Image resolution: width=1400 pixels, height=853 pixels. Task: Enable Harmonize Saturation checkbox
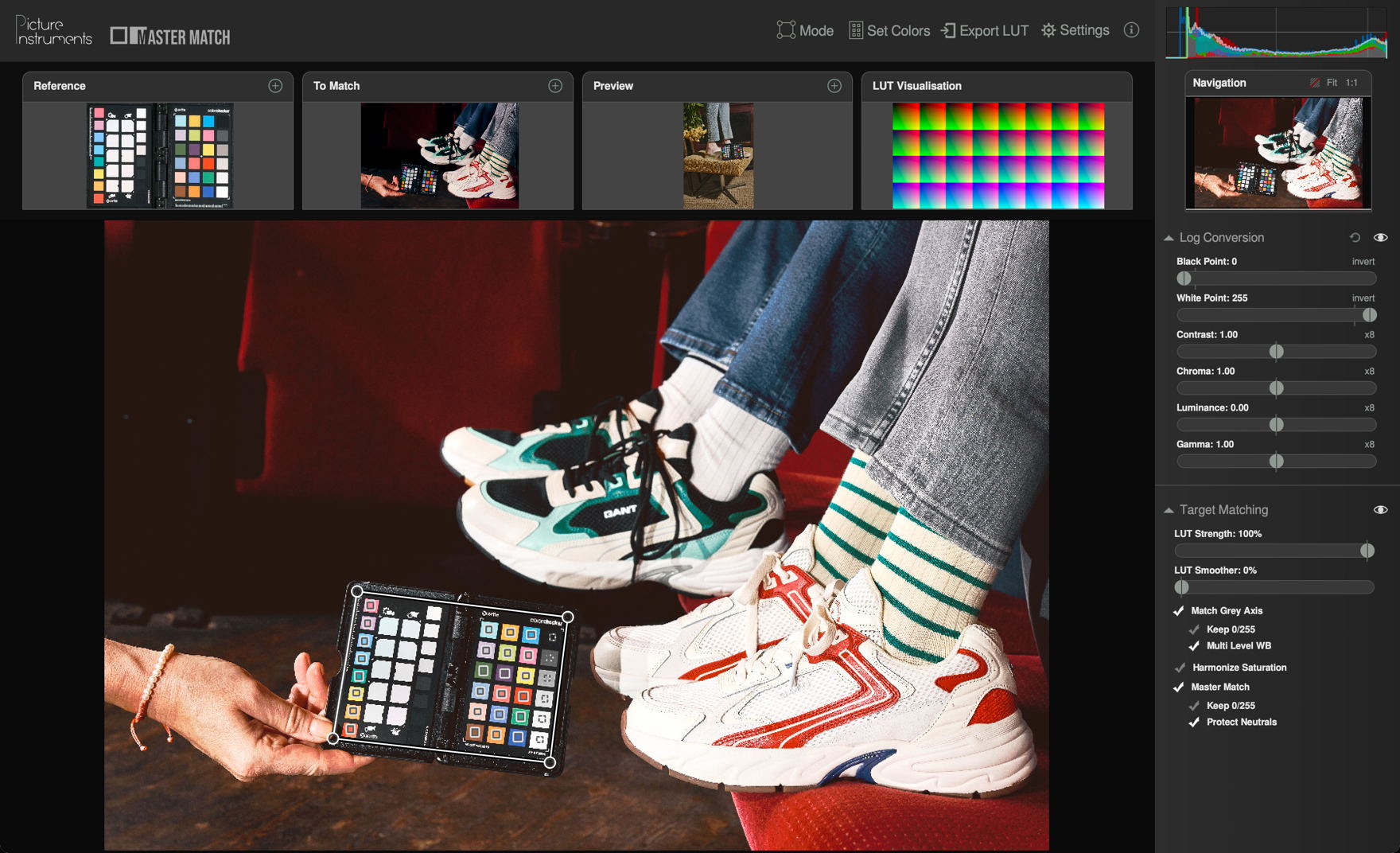tap(1180, 668)
